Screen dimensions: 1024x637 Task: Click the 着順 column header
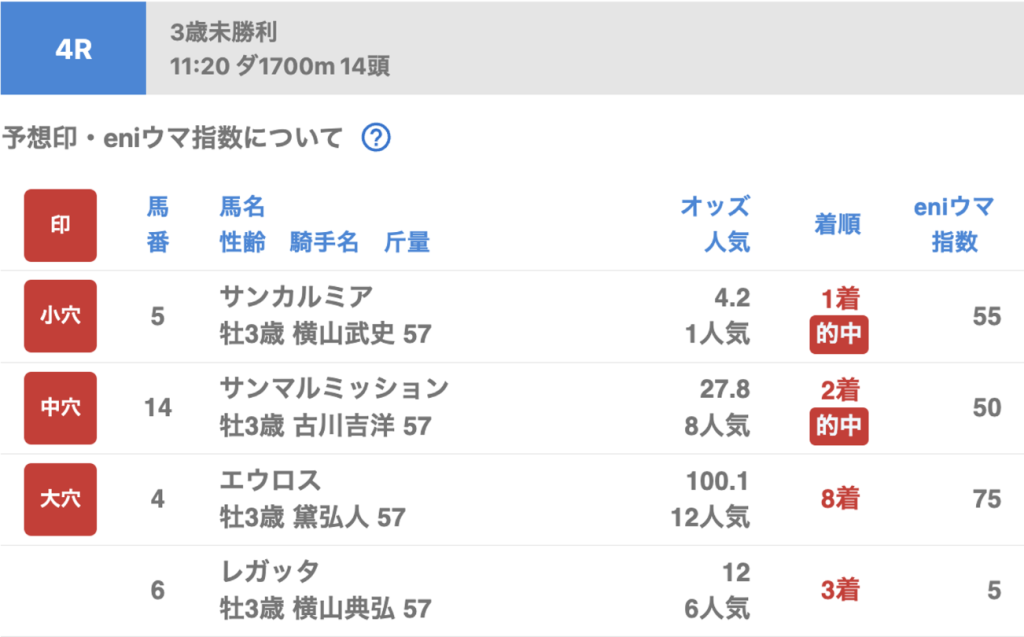click(838, 224)
